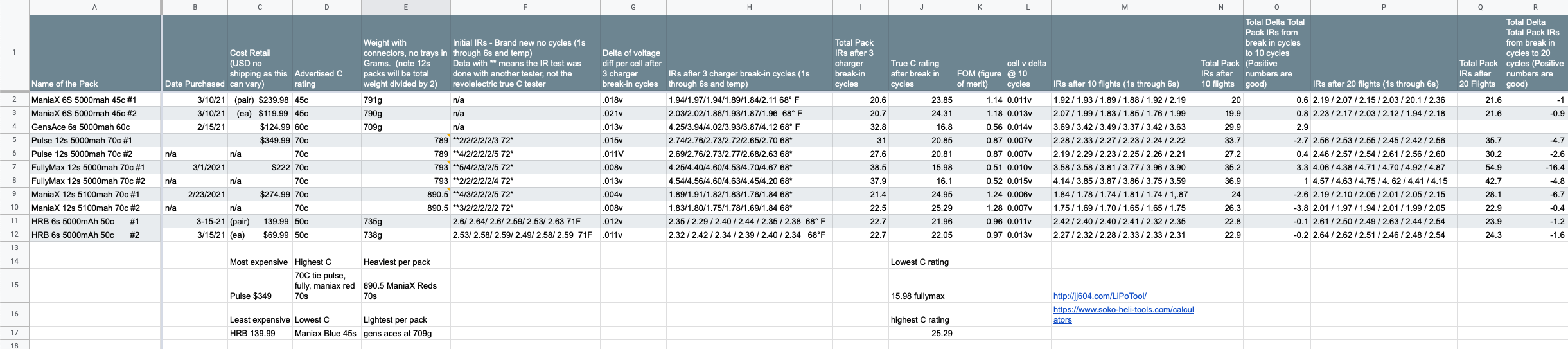Click the '$124.99' cost cell
Viewport: 1568px width, 349px height.
260,127
